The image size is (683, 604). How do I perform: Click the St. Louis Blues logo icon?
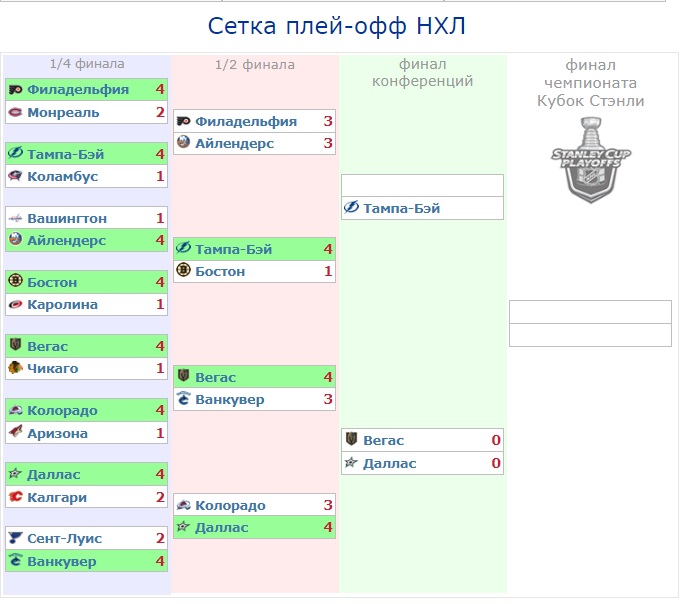15,538
